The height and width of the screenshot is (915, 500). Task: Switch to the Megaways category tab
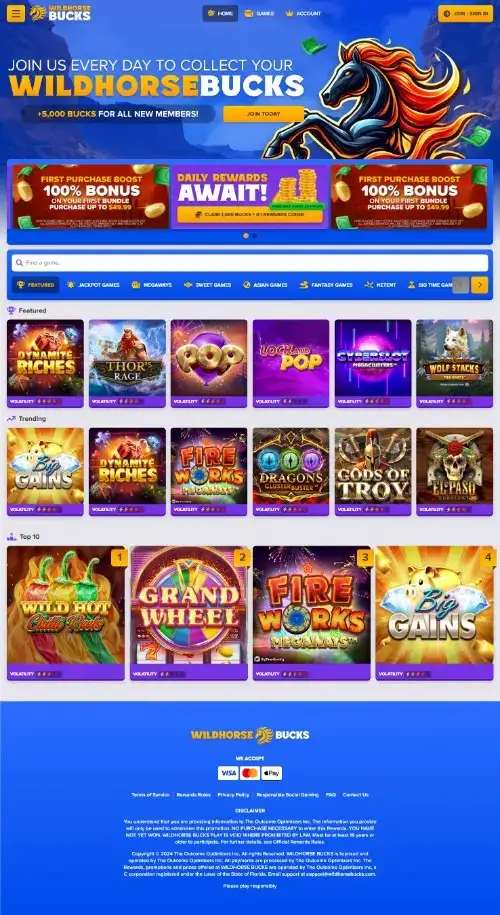pyautogui.click(x=152, y=285)
